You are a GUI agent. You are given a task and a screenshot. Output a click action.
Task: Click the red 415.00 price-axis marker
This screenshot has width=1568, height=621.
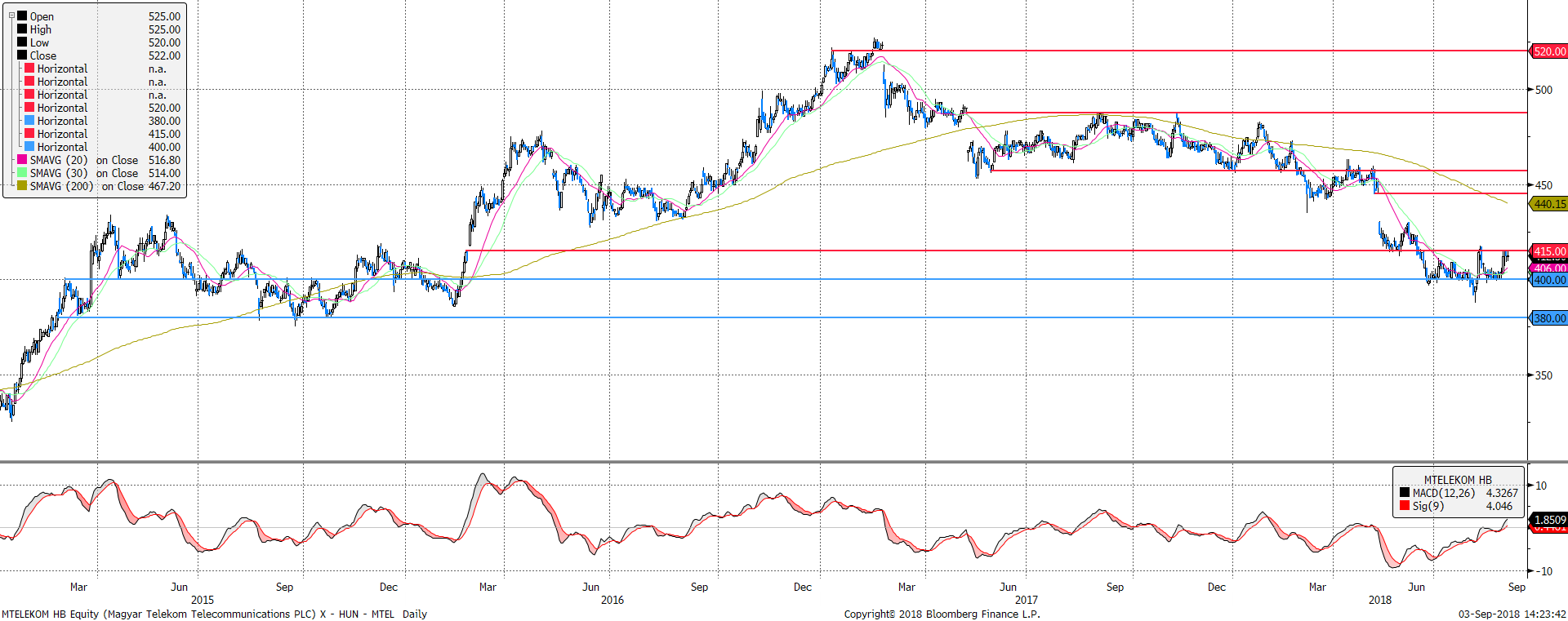(x=1549, y=251)
